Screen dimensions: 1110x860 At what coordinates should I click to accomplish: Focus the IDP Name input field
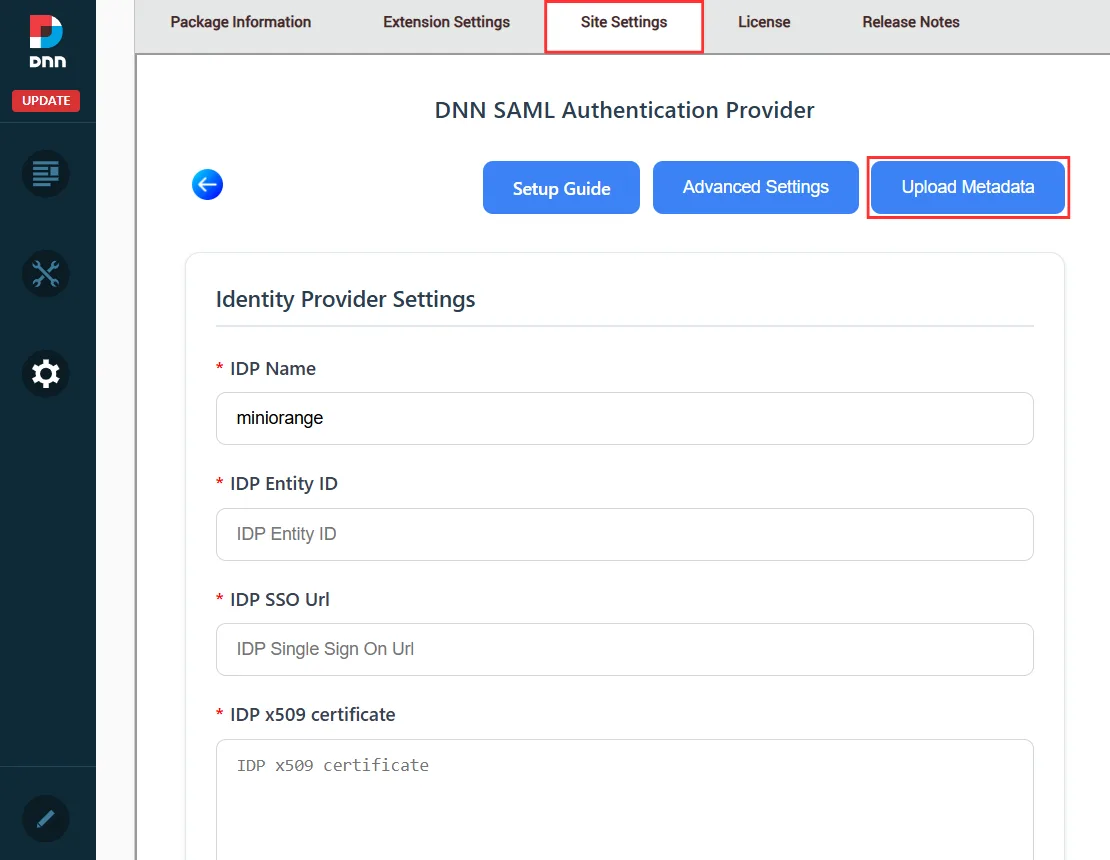coord(624,418)
